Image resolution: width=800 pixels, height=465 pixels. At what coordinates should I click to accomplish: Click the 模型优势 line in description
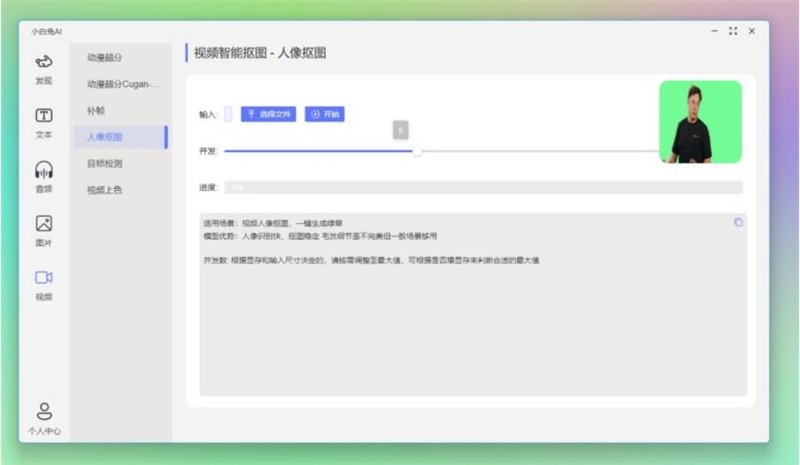coord(320,236)
